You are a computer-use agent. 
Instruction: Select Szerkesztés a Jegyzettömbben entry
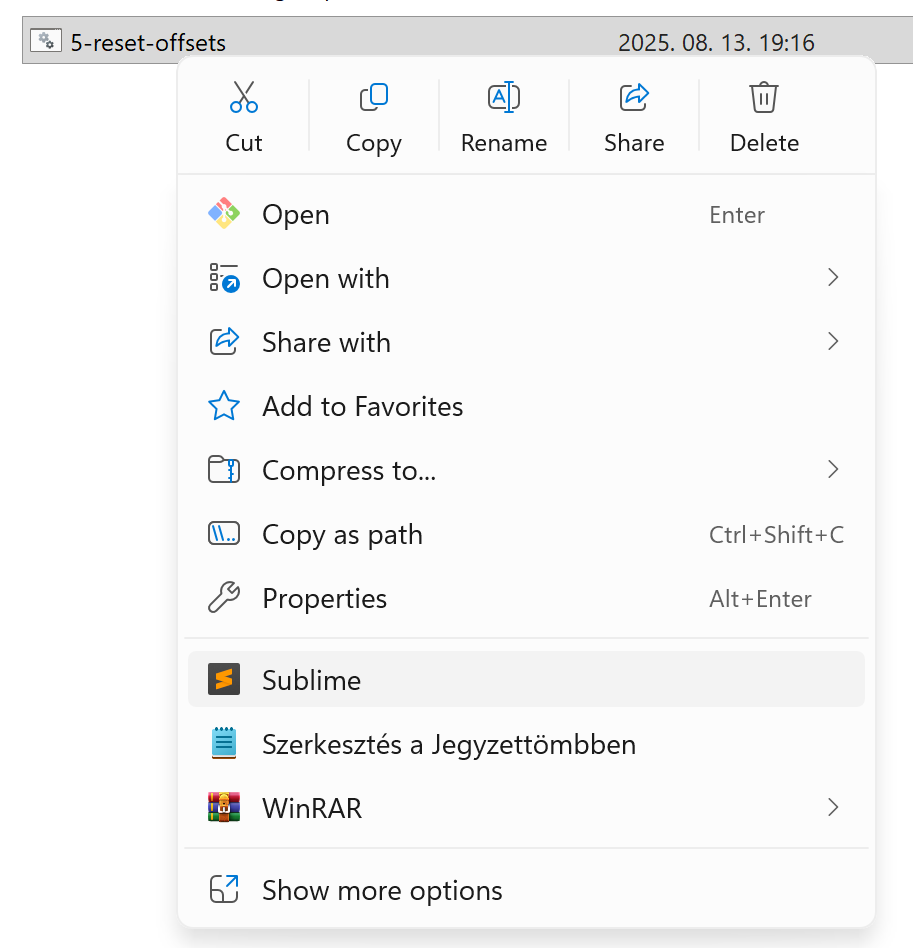point(448,745)
